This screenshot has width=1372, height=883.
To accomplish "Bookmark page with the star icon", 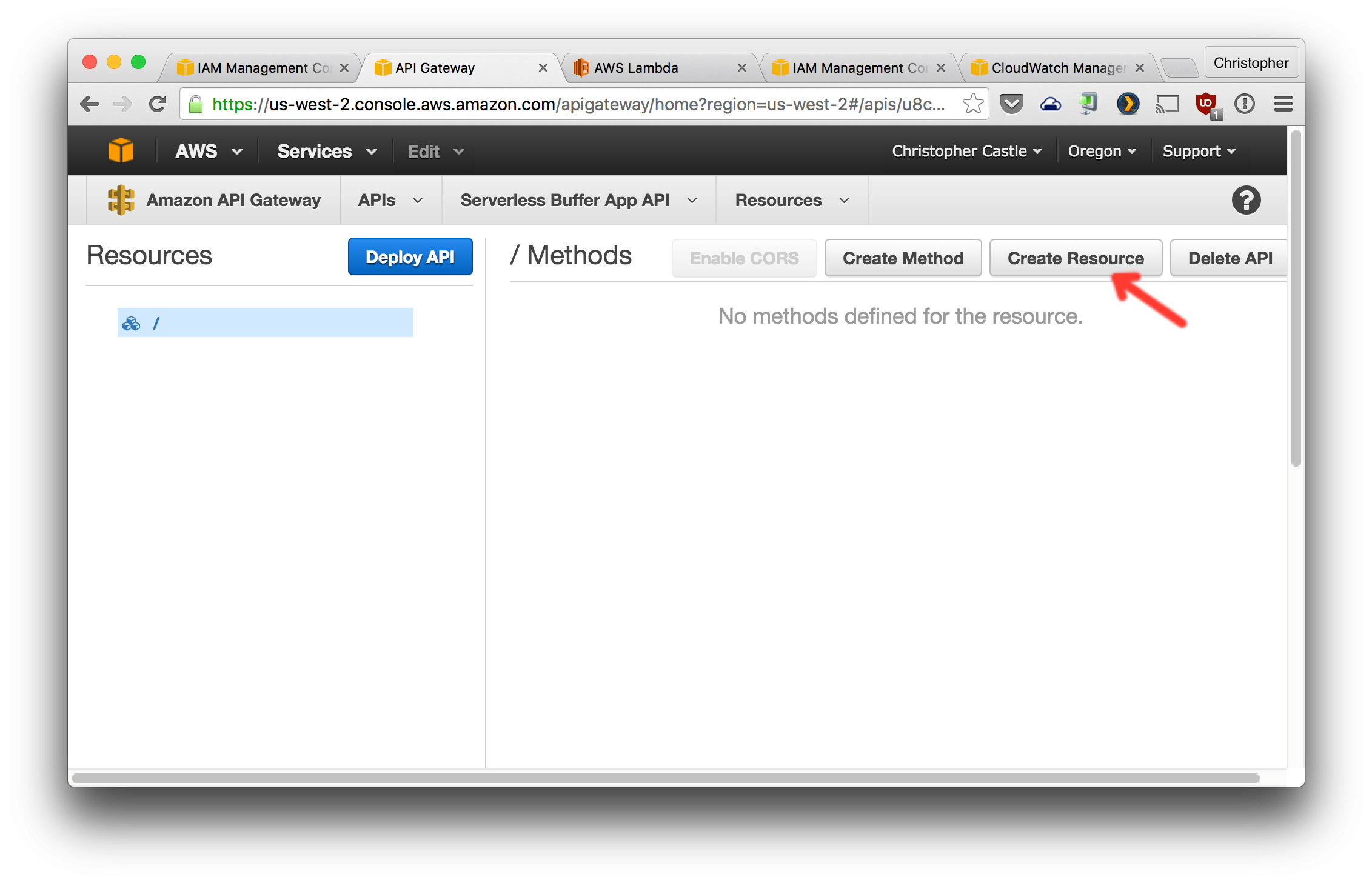I will [x=972, y=104].
